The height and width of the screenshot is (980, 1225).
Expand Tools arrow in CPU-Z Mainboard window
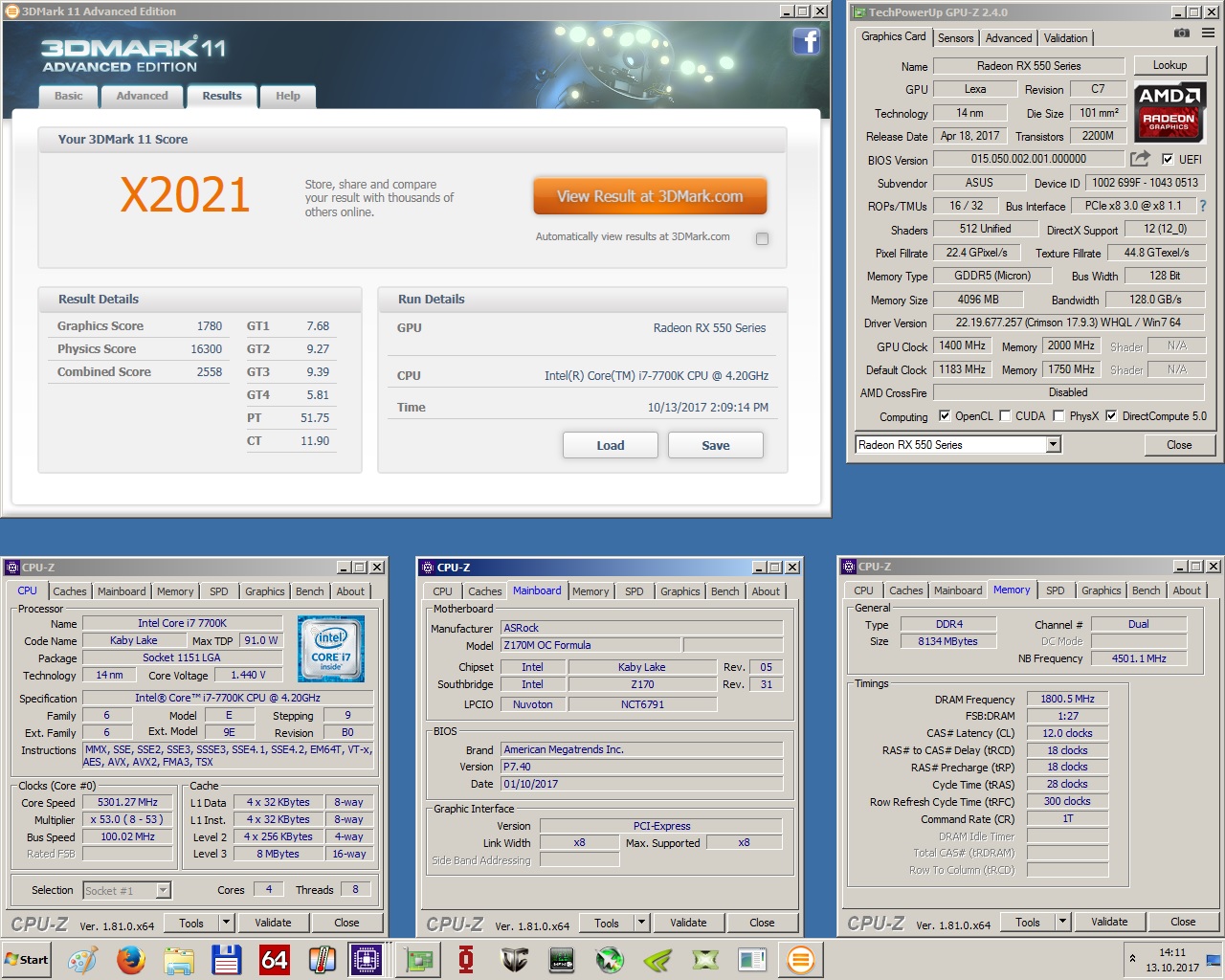pos(642,924)
